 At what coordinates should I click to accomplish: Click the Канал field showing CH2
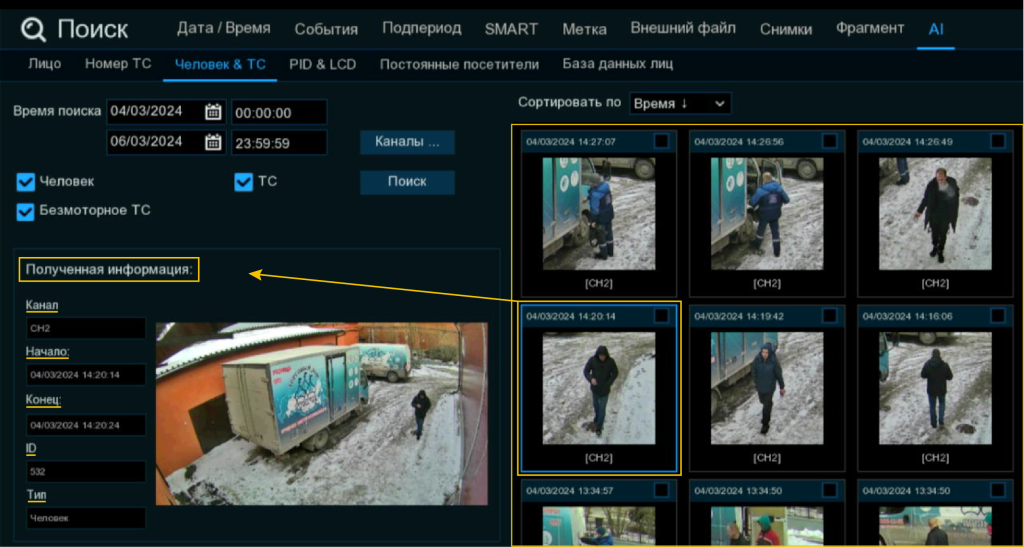tap(86, 328)
